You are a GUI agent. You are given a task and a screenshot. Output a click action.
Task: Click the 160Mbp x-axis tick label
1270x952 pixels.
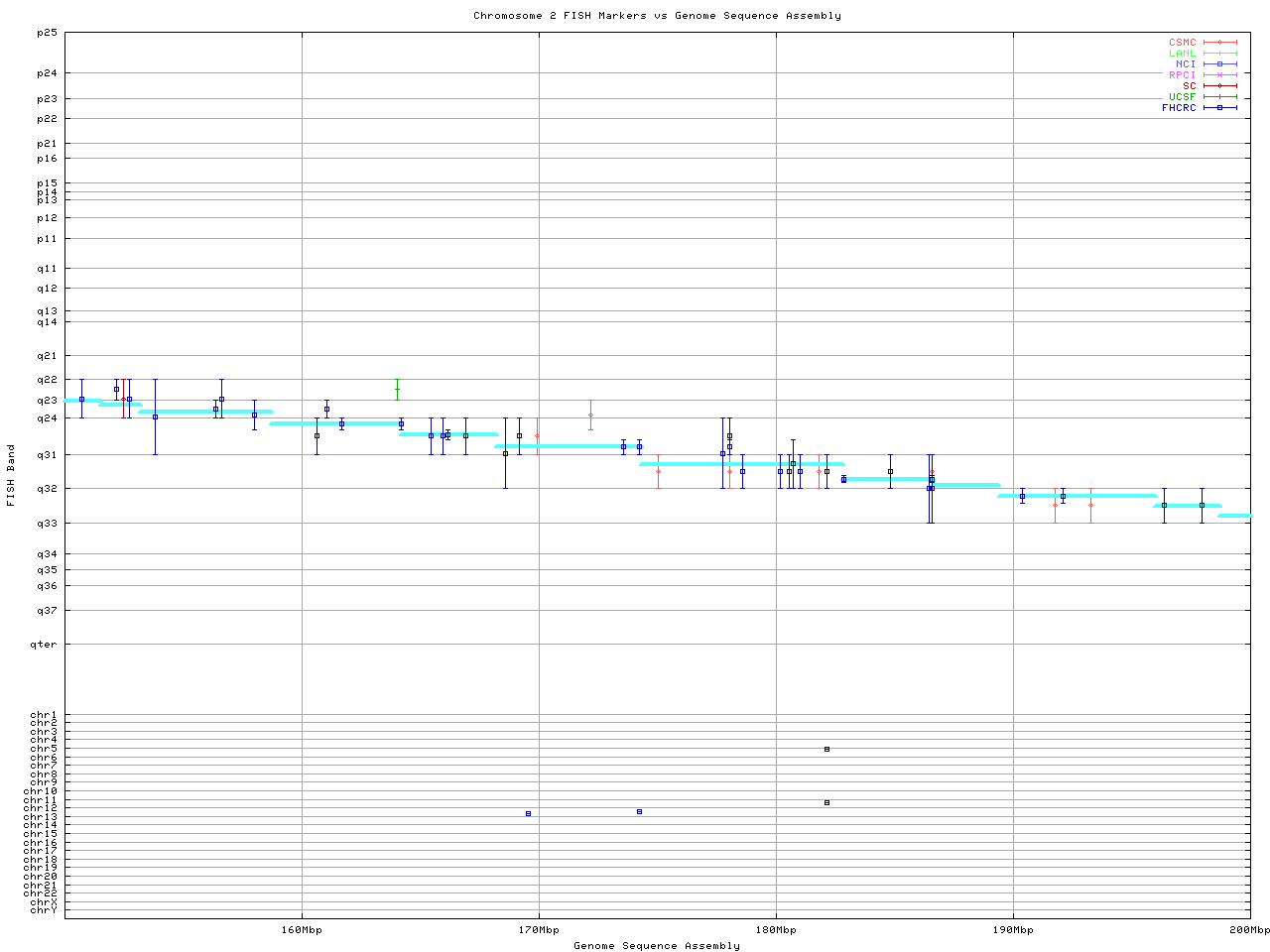coord(302,930)
